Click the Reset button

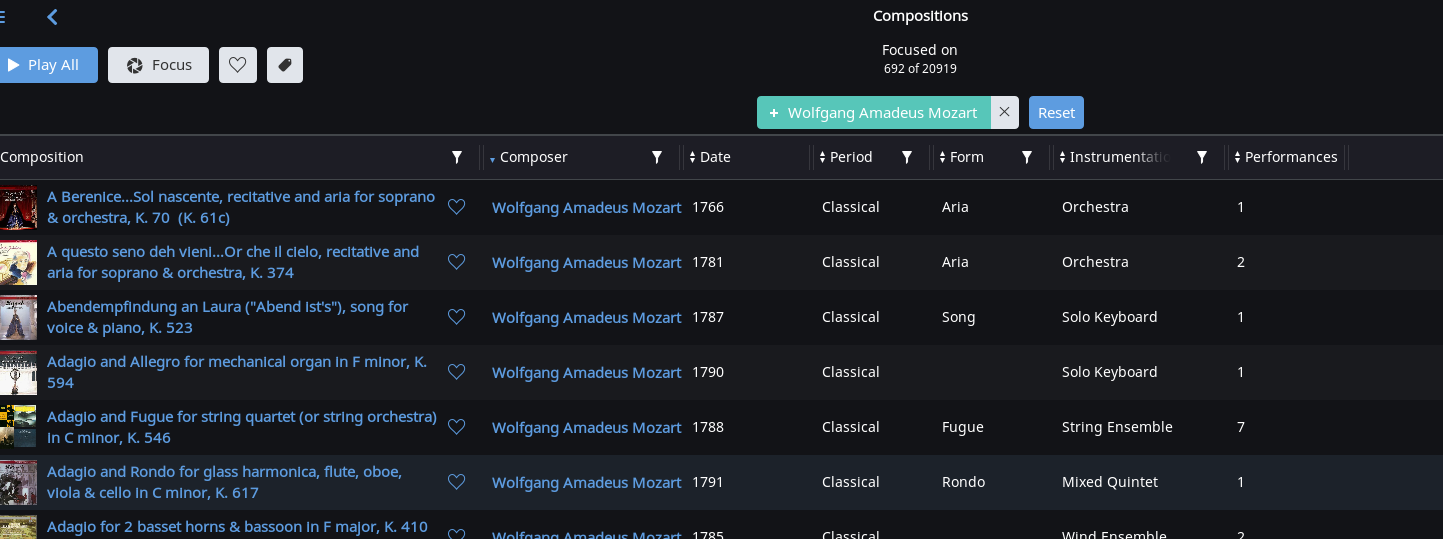tap(1056, 113)
